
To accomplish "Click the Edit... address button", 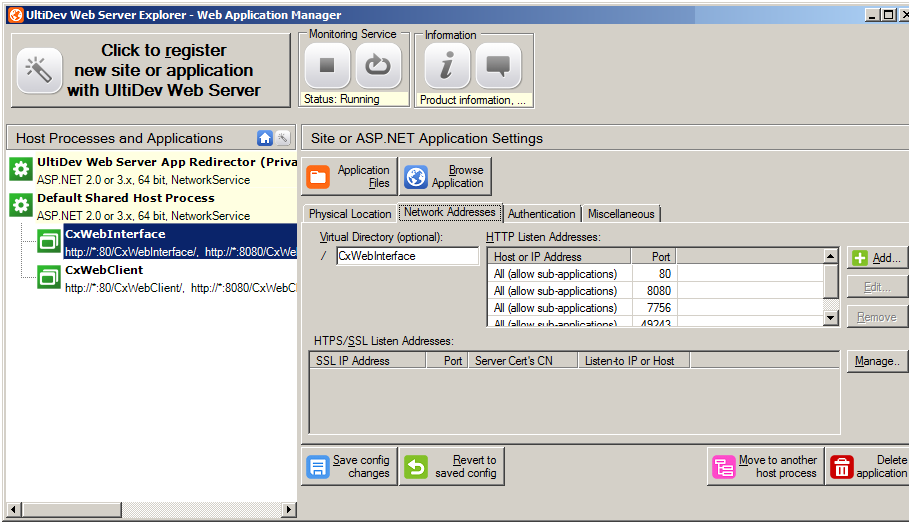I will (877, 287).
